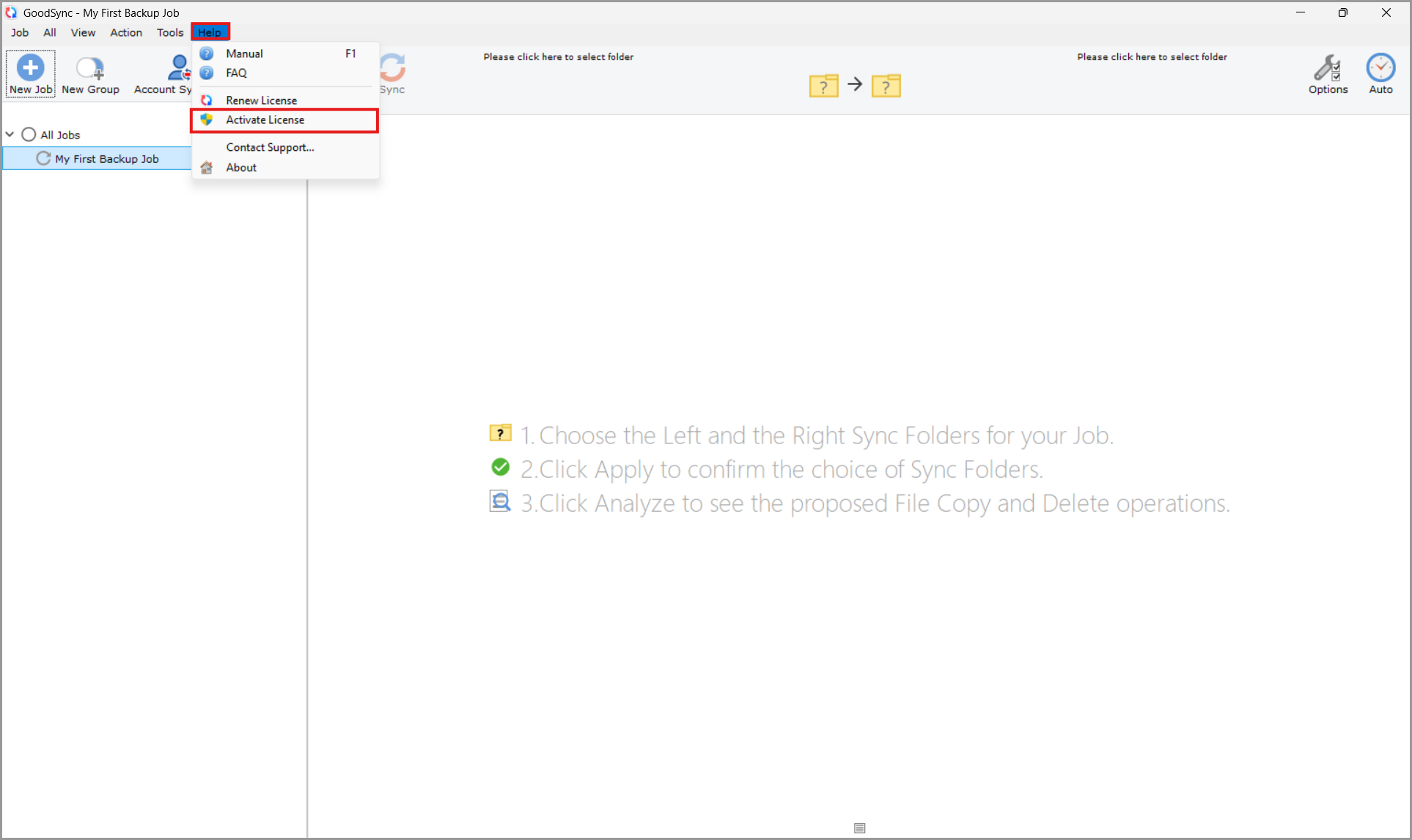The image size is (1412, 840).
Task: Click the refresh icon beside My First Backup Job
Action: tap(43, 158)
